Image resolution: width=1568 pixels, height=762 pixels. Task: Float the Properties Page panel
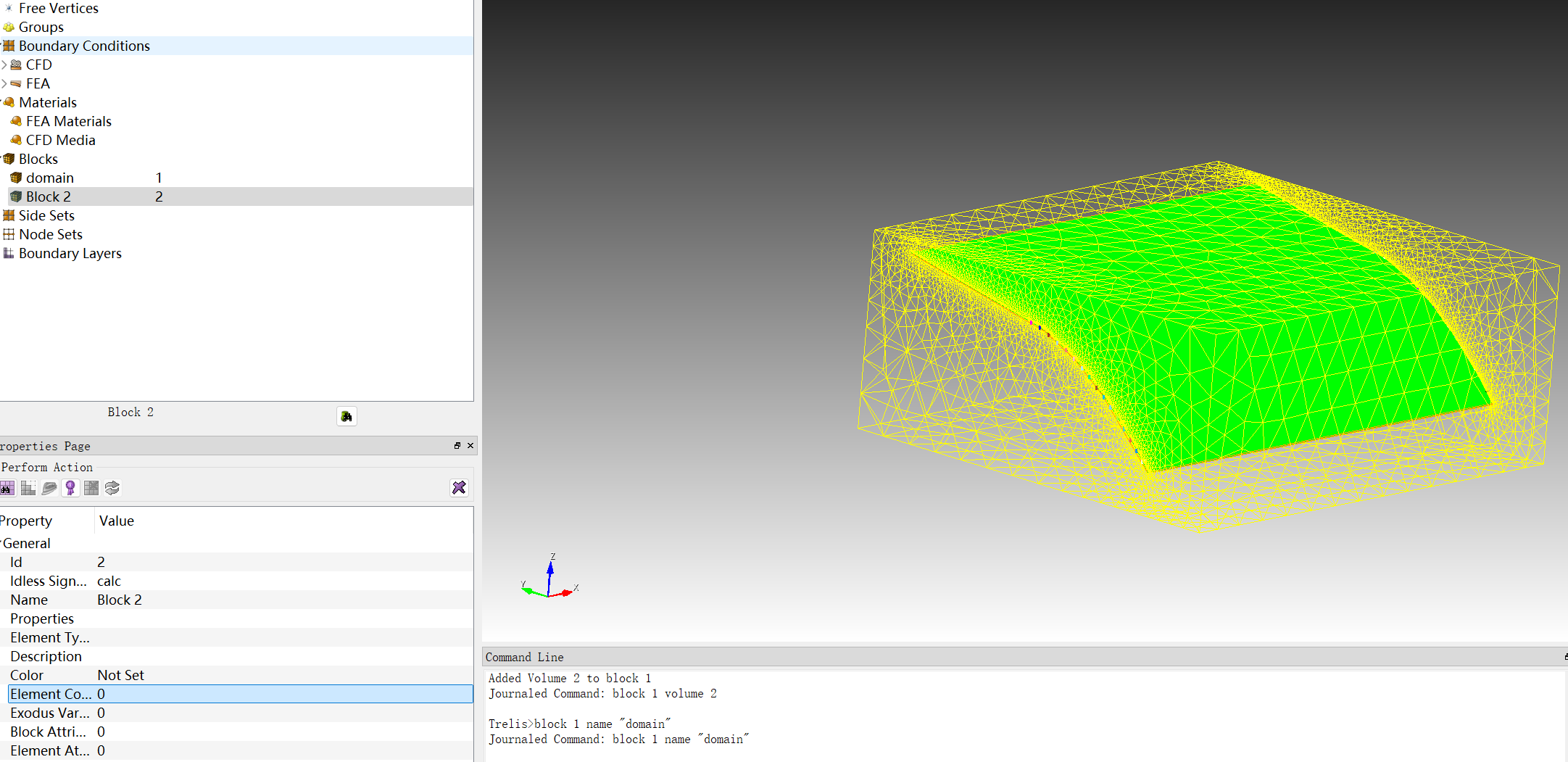[x=457, y=446]
